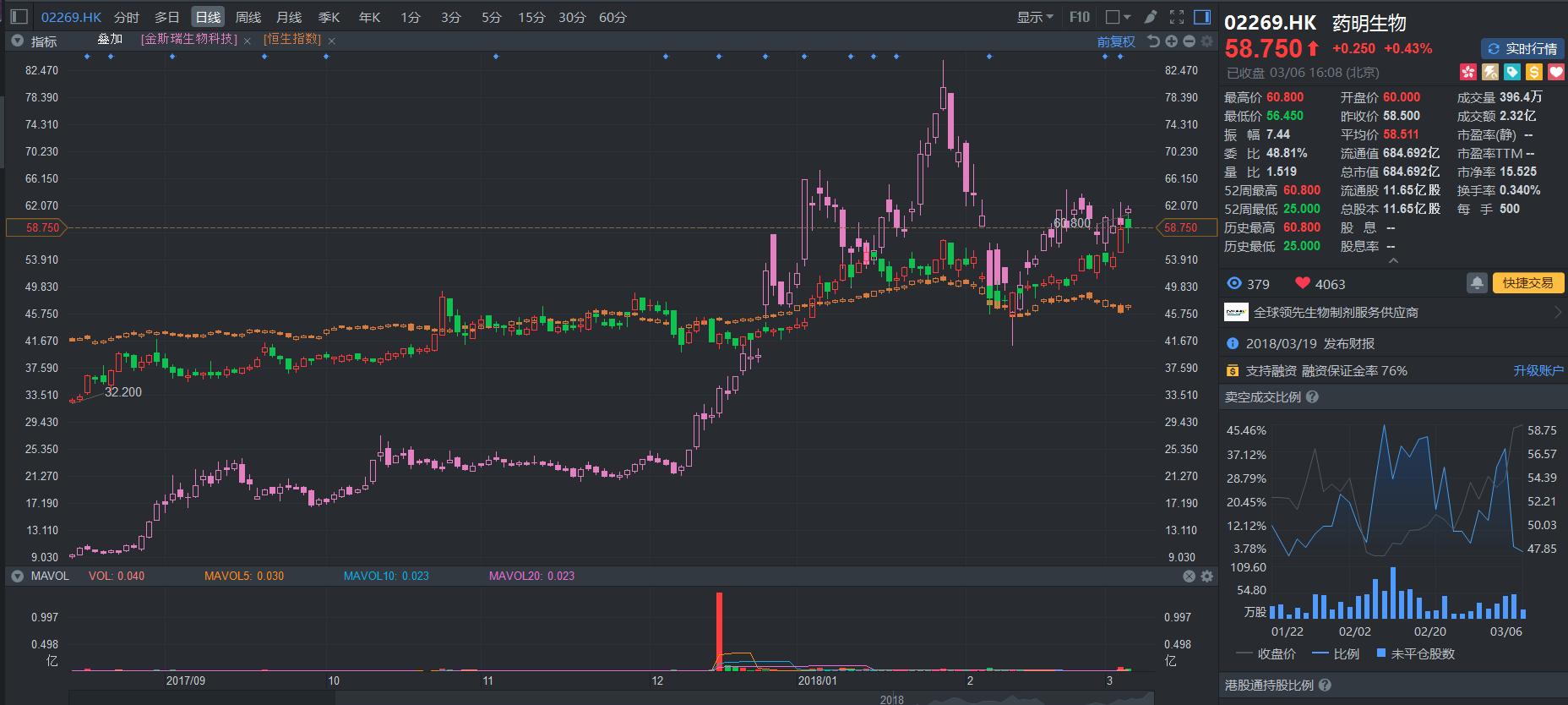Open MAVOL indicator settings gear
1568x705 pixels.
pyautogui.click(x=1206, y=576)
